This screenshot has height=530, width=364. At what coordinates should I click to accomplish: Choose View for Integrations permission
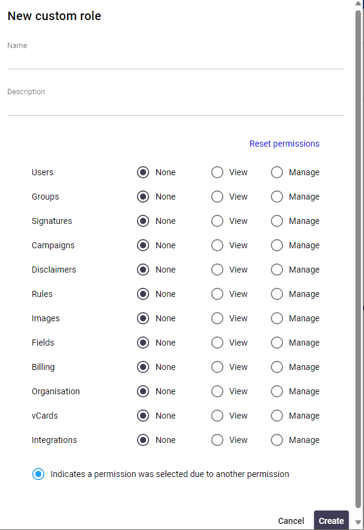[217, 440]
